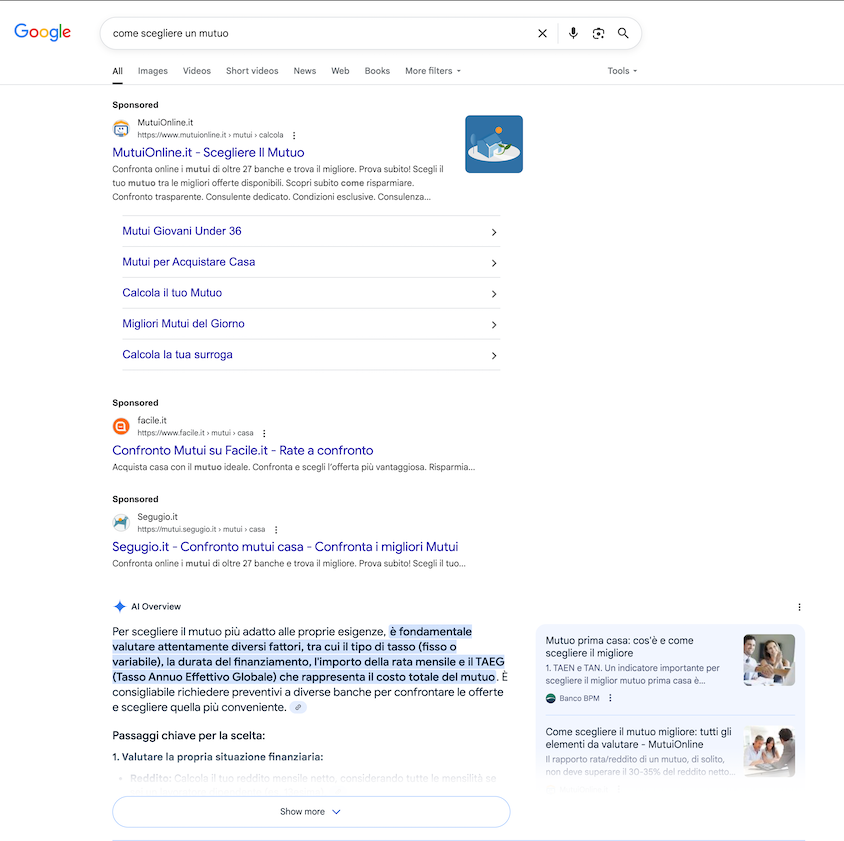The image size is (844, 841).
Task: Click the Banco BPM logo icon
Action: [x=551, y=698]
